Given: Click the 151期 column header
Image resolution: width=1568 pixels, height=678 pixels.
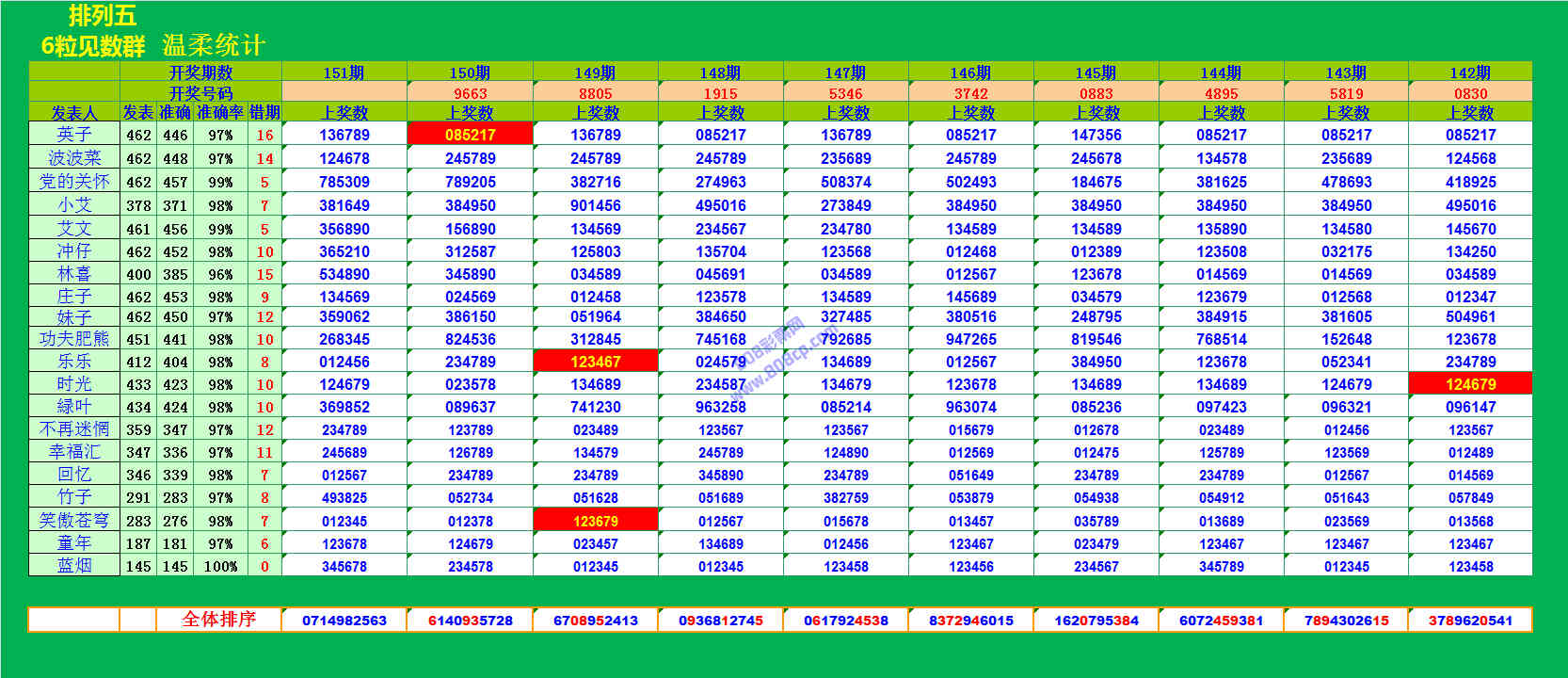Looking at the screenshot, I should tap(344, 73).
